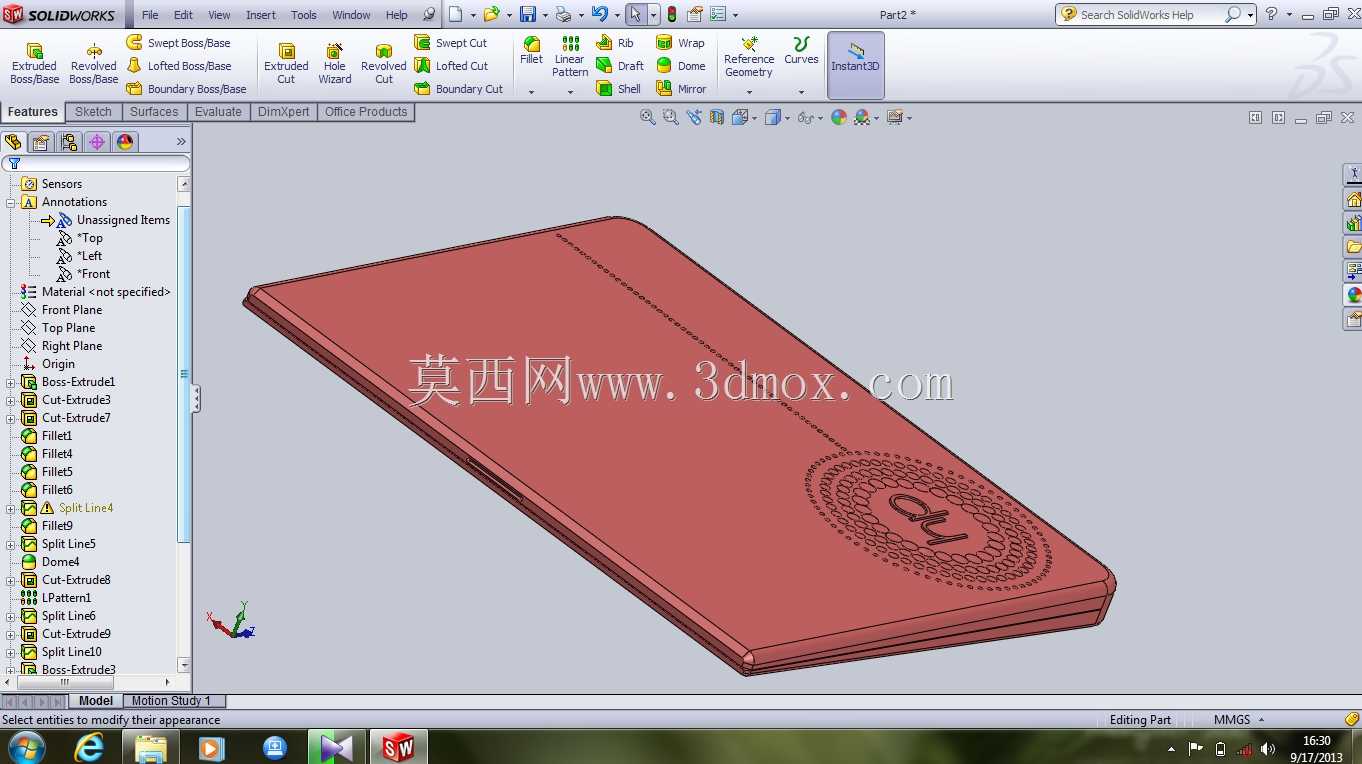Open FeatureManager design tree tab
This screenshot has width=1362, height=764.
coord(13,142)
